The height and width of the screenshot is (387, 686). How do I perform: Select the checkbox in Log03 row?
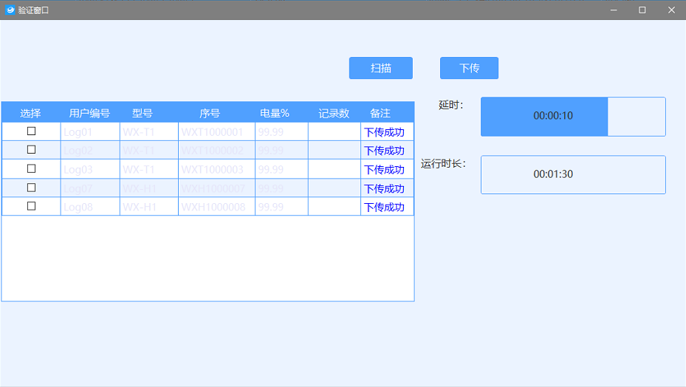pos(31,168)
